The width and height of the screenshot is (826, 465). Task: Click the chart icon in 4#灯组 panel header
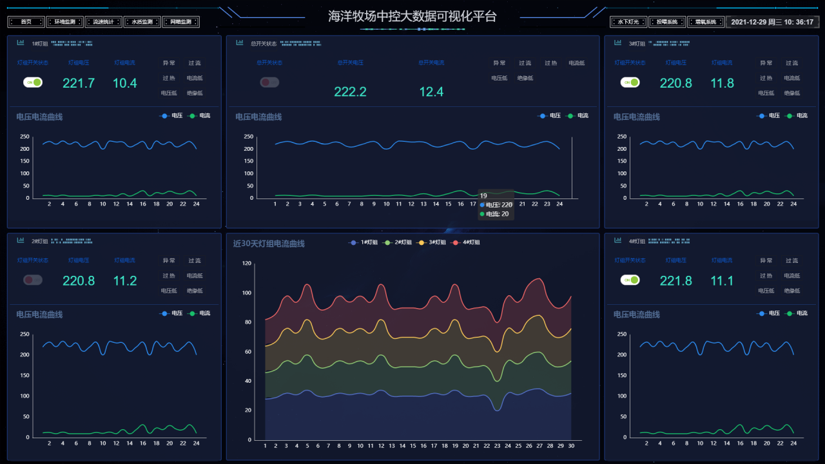point(618,240)
